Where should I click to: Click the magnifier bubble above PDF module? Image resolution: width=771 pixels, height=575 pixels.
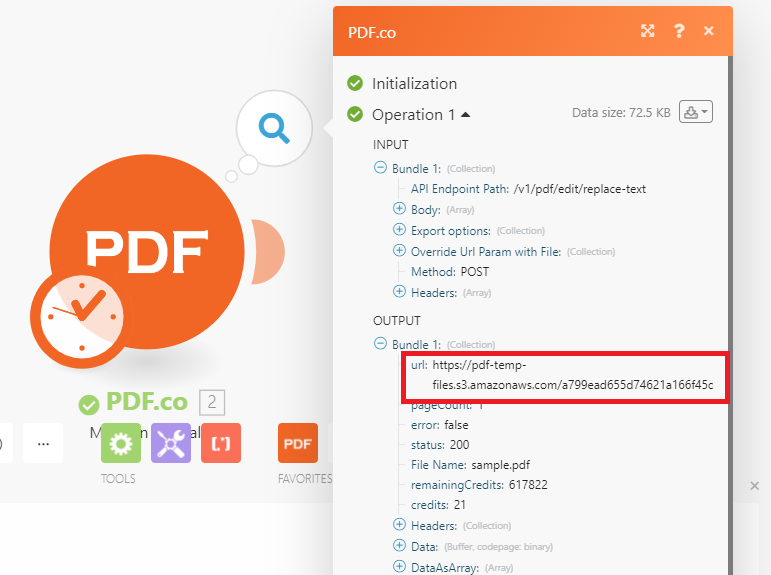(274, 128)
